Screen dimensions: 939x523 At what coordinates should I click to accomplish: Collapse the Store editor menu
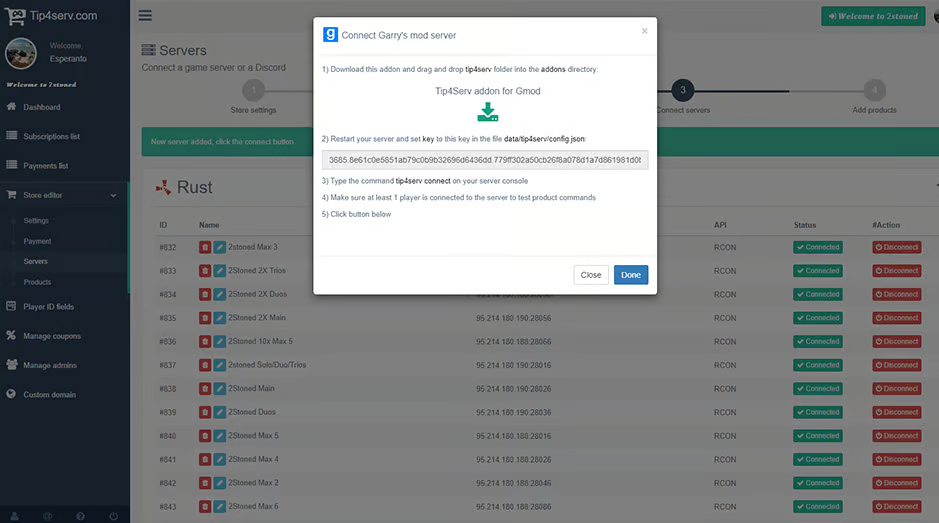pos(63,195)
